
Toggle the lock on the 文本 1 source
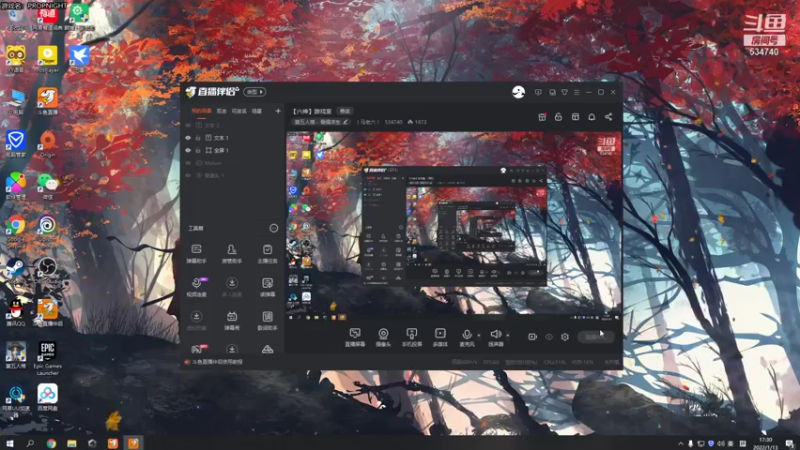[x=198, y=138]
